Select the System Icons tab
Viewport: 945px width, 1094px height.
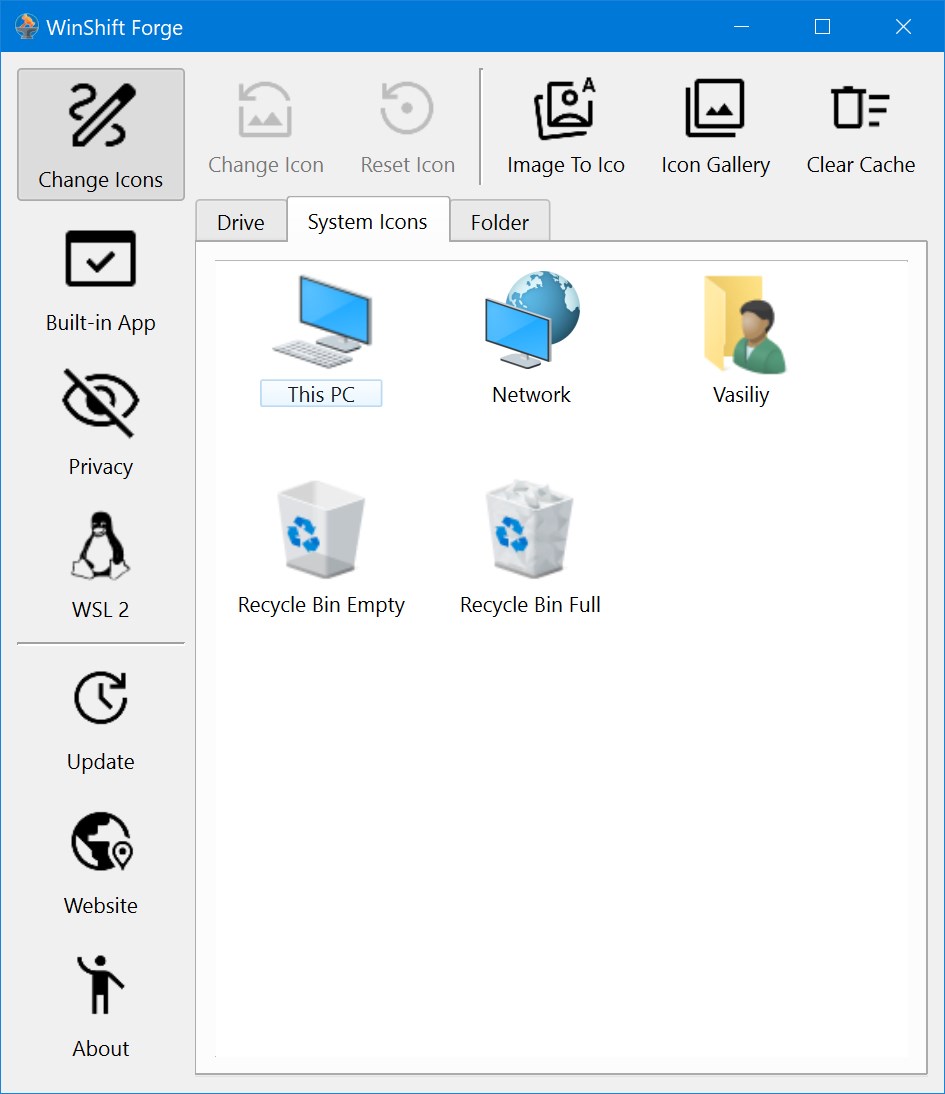pos(367,221)
